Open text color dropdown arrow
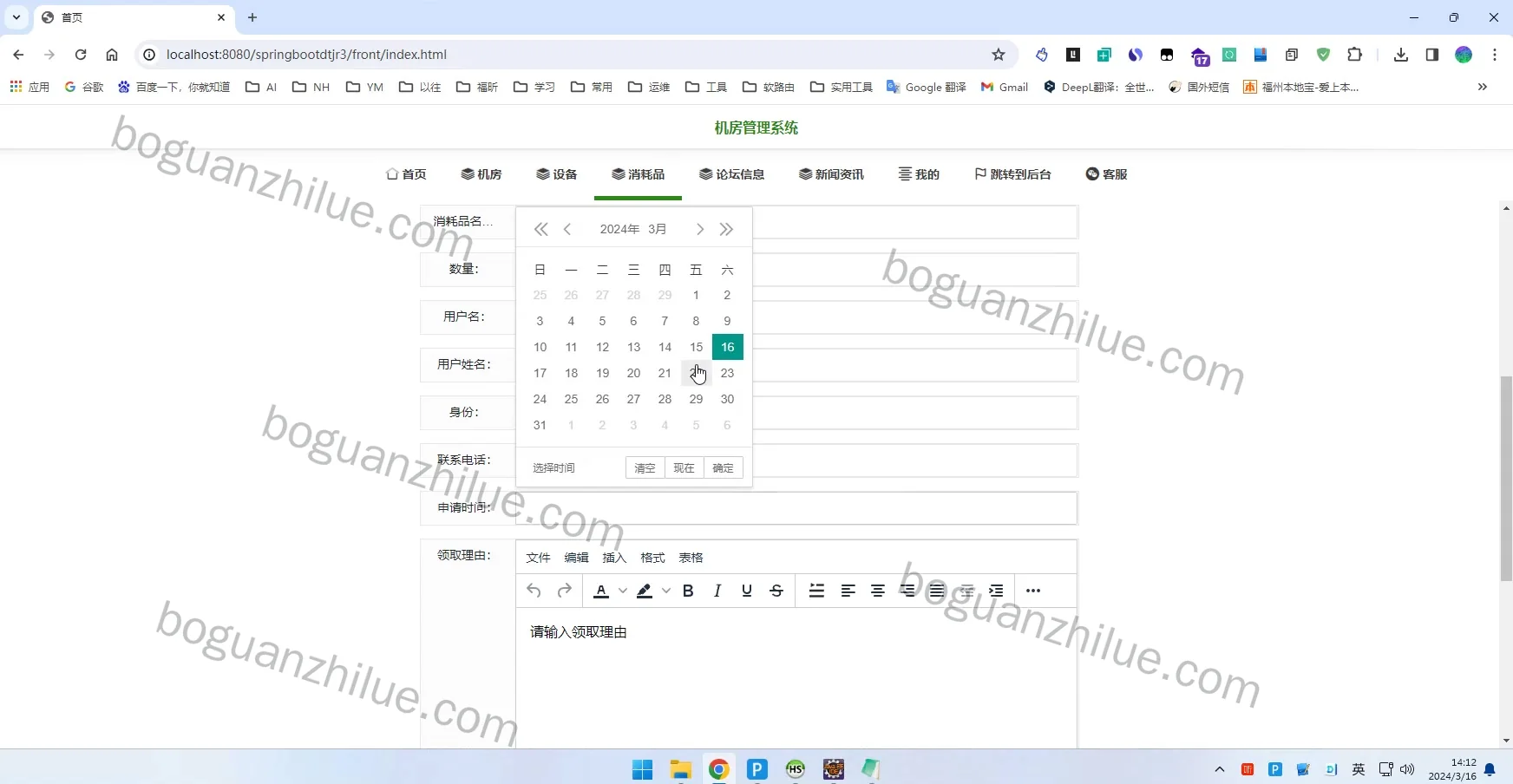The height and width of the screenshot is (784, 1513). (x=623, y=591)
